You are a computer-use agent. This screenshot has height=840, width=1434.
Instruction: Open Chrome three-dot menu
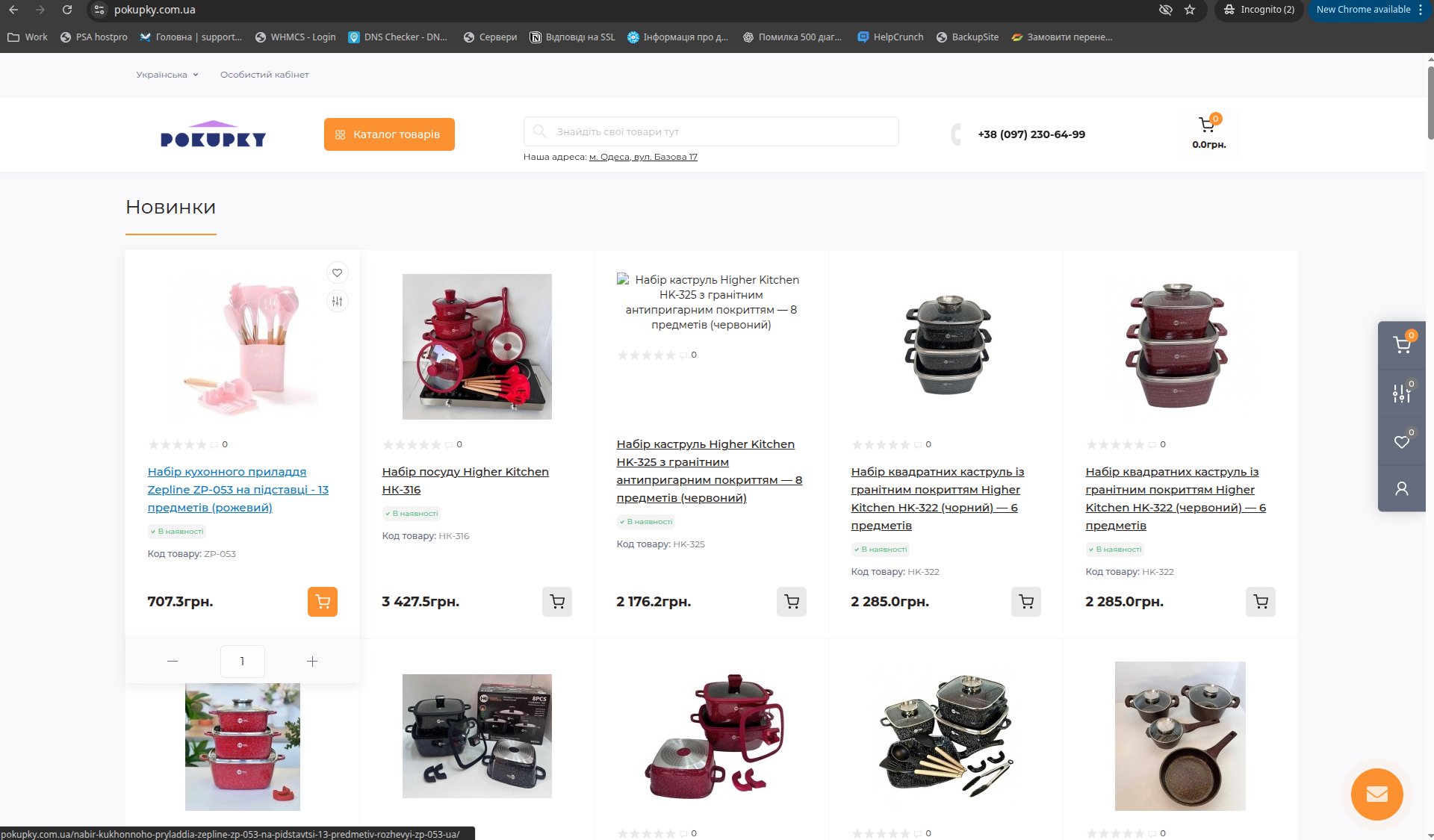point(1421,10)
